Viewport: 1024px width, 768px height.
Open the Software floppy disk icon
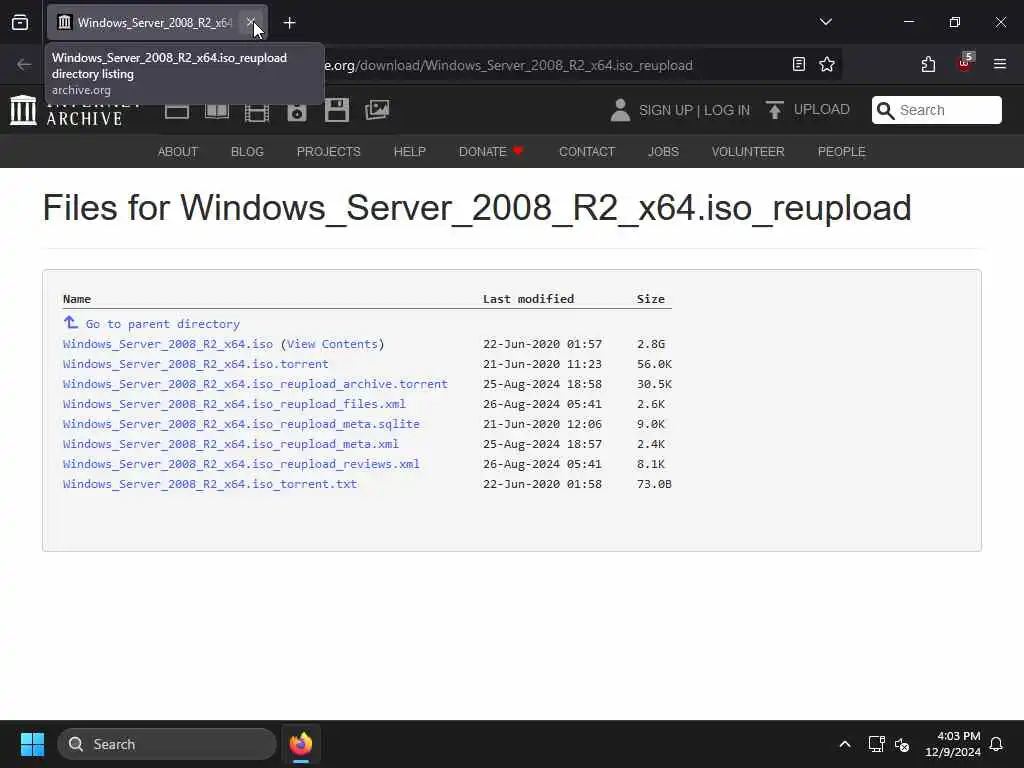[337, 110]
